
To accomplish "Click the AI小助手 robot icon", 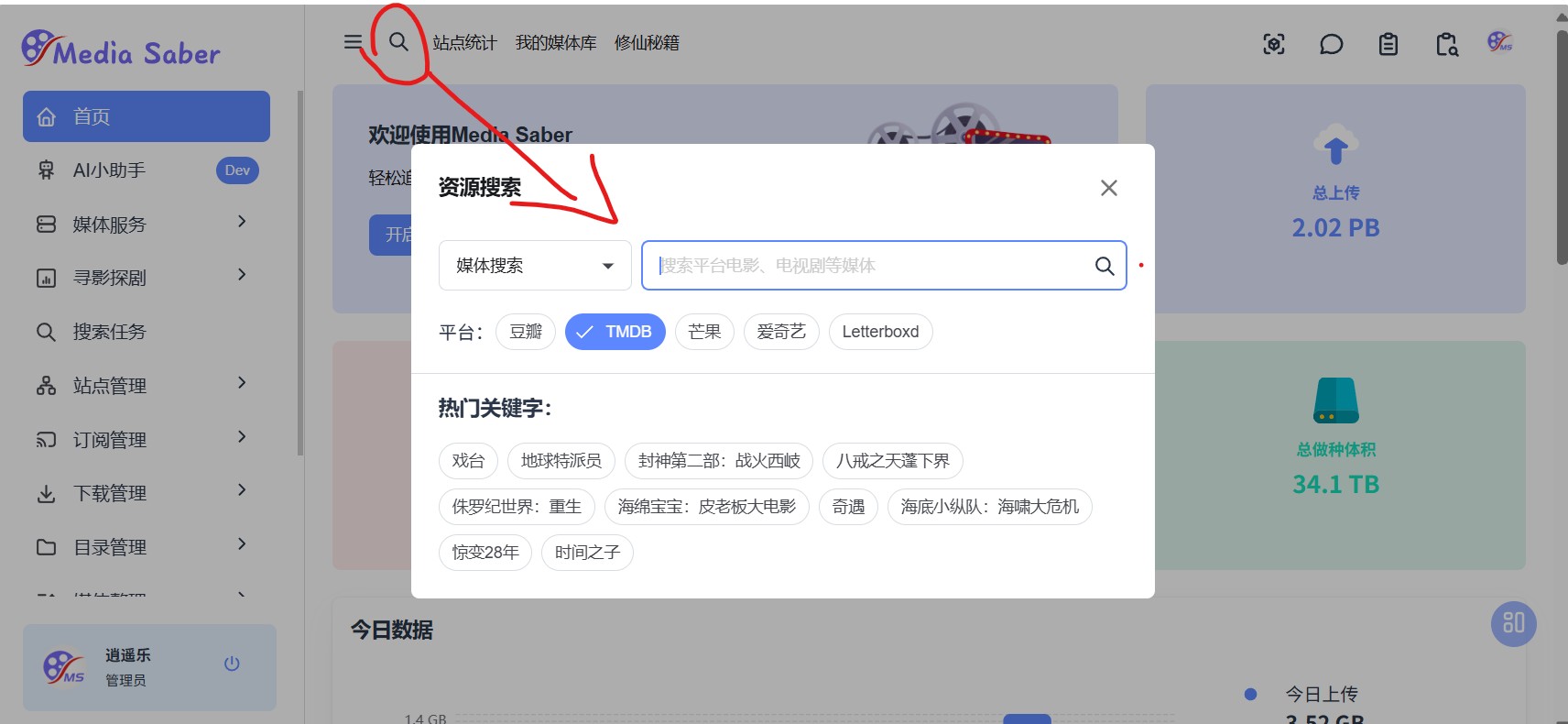I will coord(47,170).
